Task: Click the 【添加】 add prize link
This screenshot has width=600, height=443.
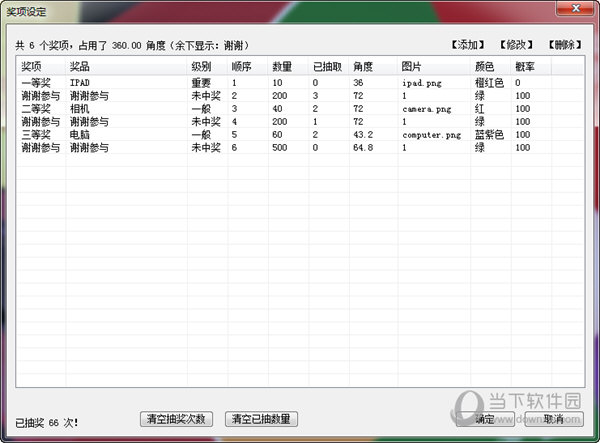Action: [x=467, y=45]
